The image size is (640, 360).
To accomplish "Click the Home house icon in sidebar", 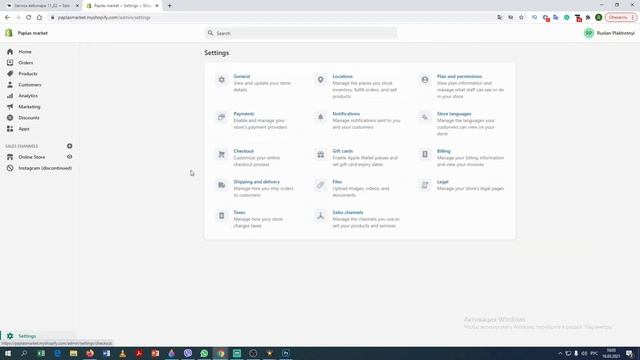I will 10,52.
